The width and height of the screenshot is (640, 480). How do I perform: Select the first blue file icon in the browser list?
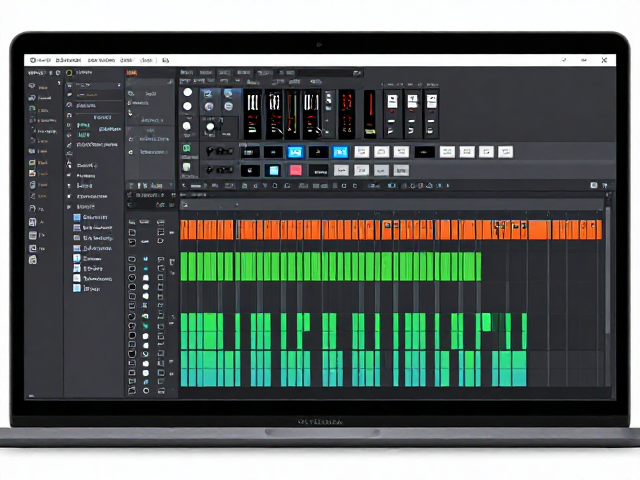coord(77,217)
